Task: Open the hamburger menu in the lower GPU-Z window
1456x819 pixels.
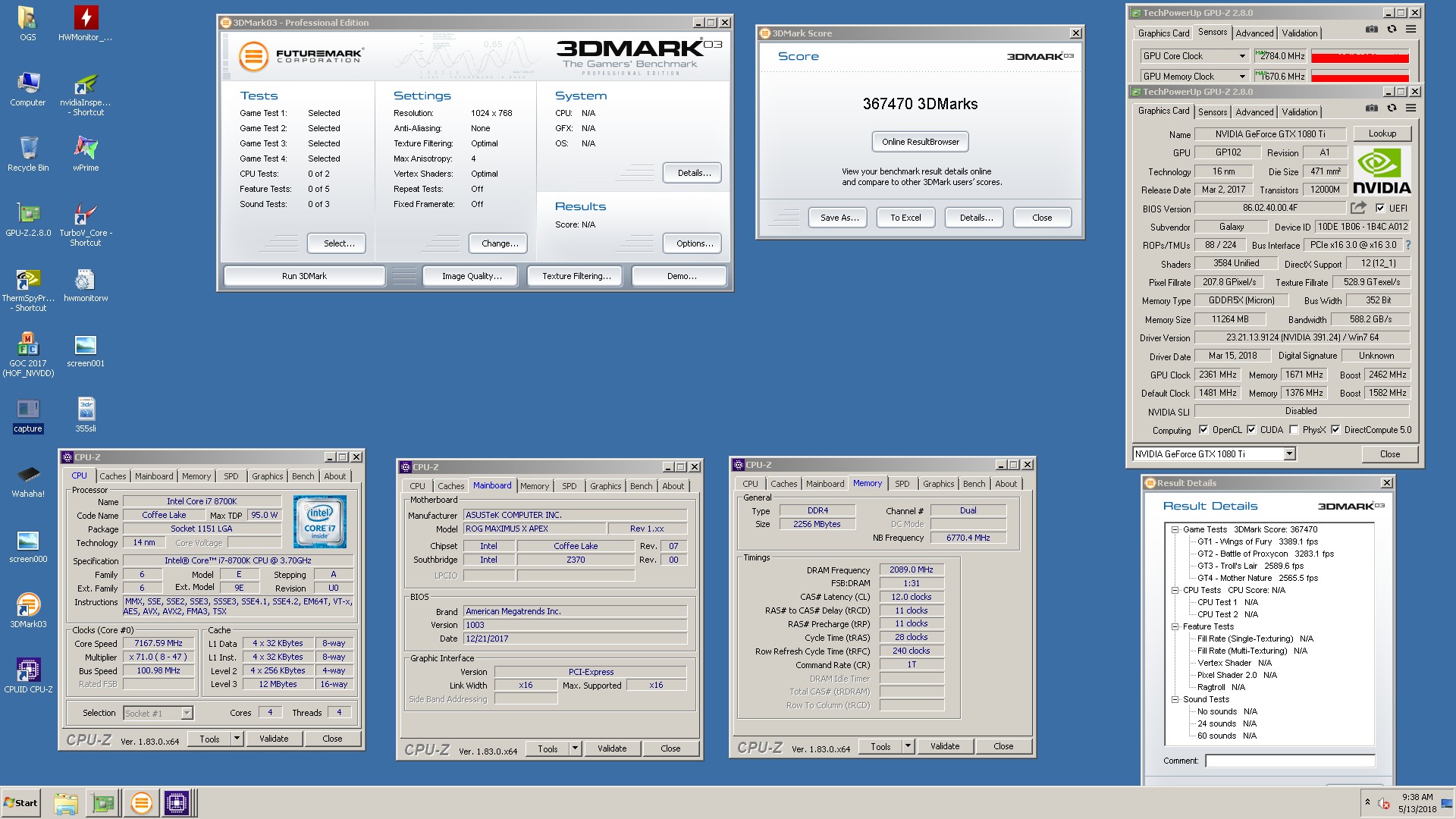Action: tap(1410, 108)
